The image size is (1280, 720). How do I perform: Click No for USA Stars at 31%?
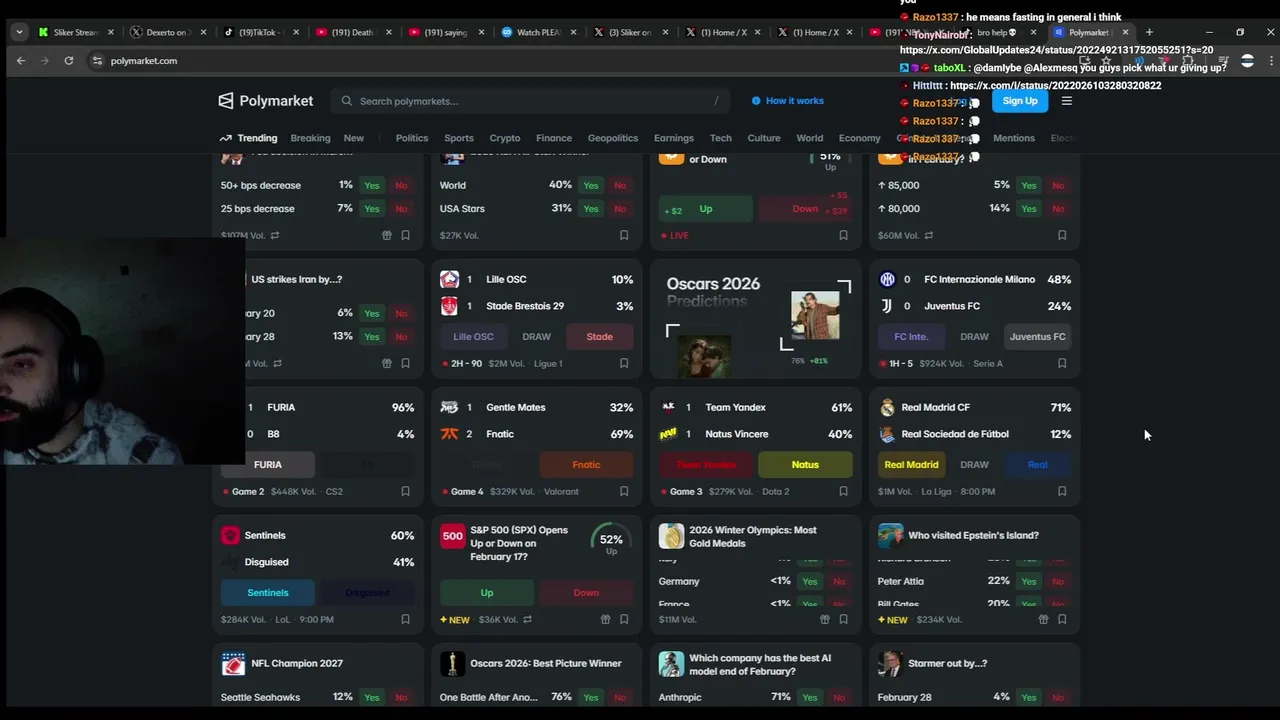(620, 209)
